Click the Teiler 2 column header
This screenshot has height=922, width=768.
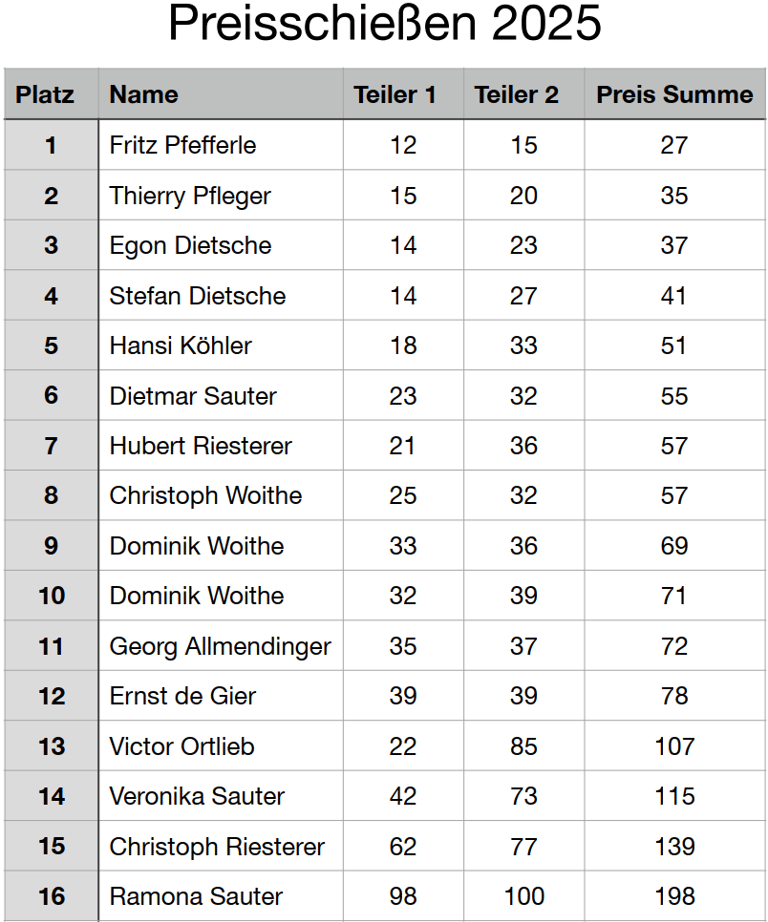coord(516,95)
